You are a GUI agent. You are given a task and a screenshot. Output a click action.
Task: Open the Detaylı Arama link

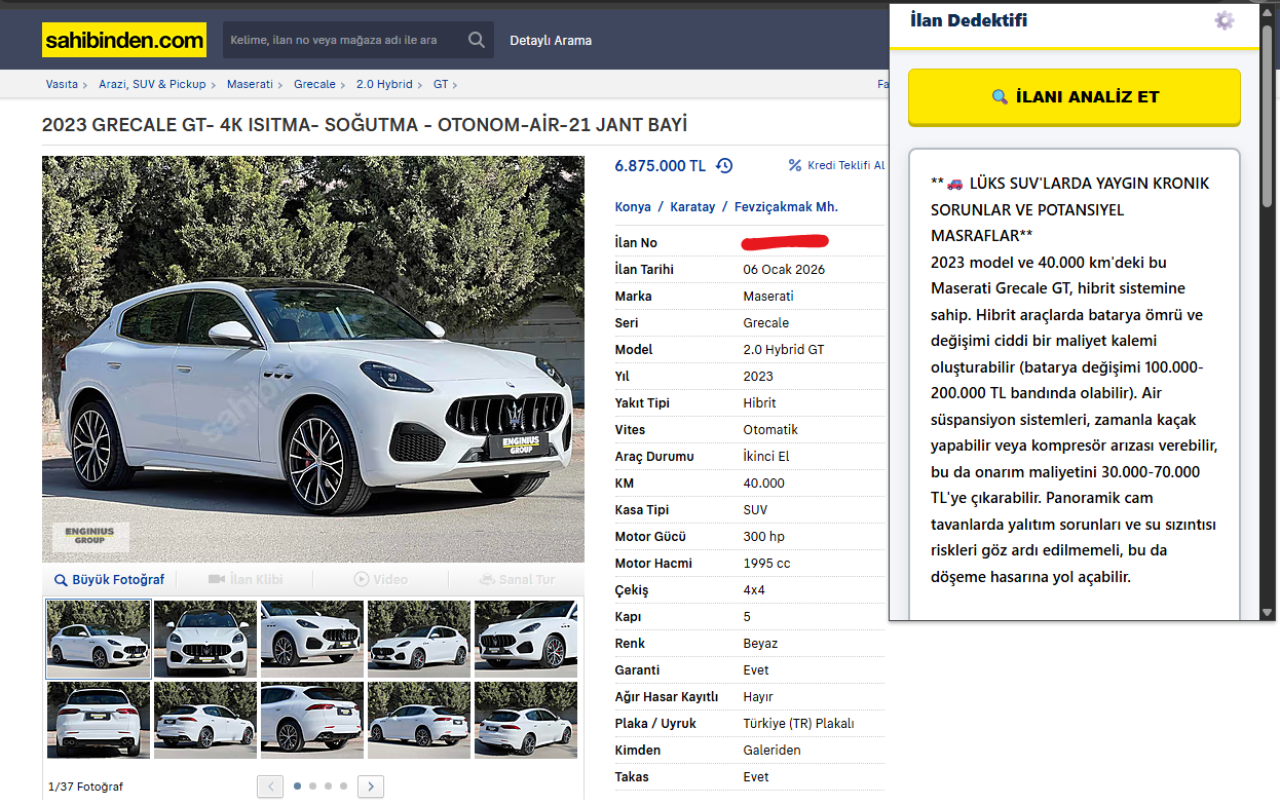[551, 41]
